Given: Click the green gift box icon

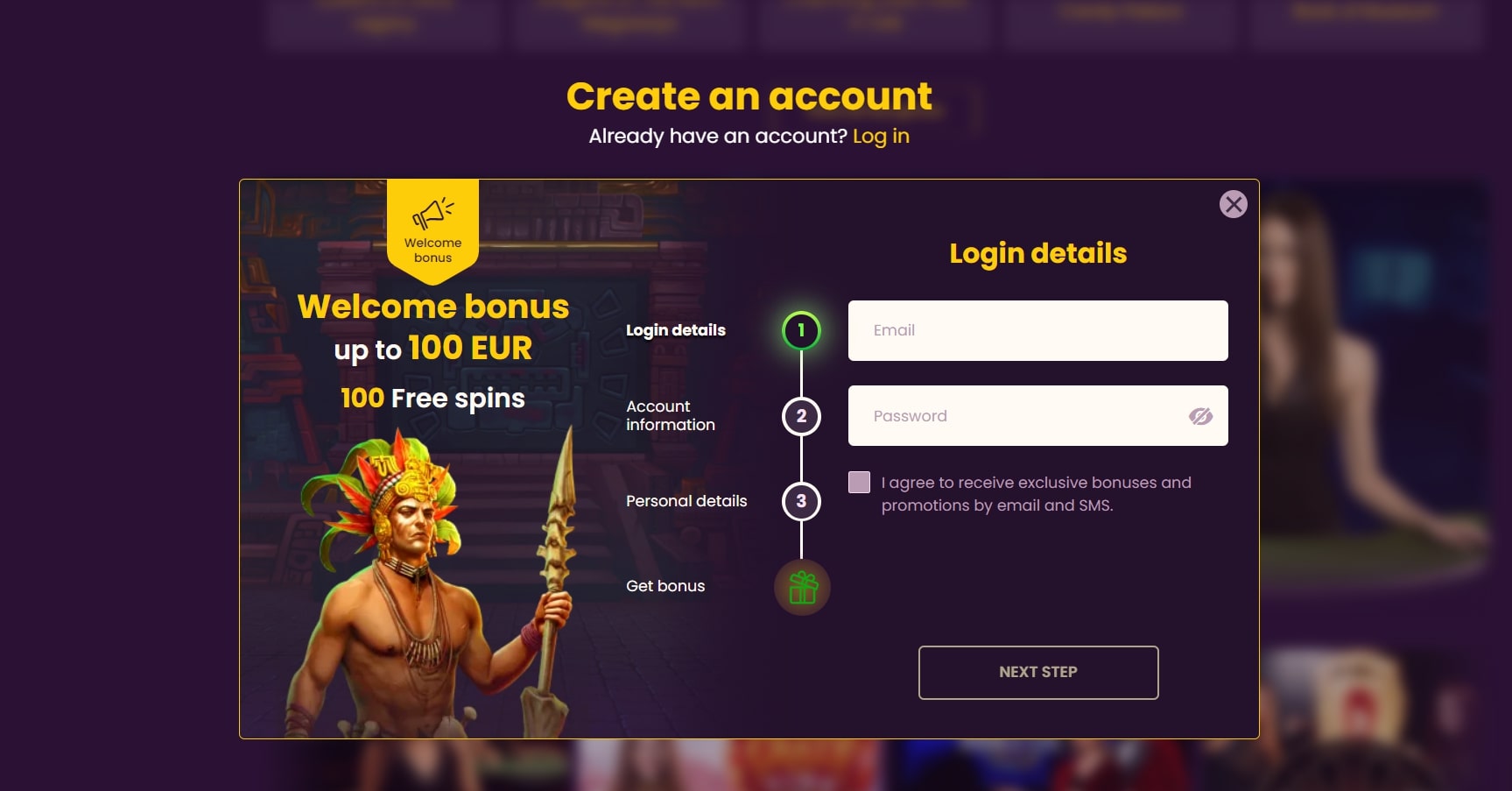Looking at the screenshot, I should (802, 587).
